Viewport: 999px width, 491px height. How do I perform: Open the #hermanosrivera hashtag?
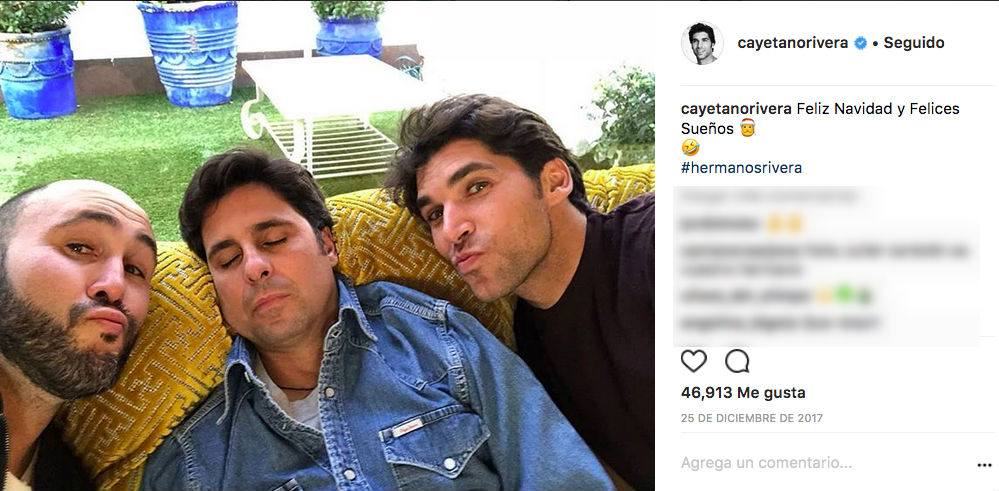[x=741, y=168]
